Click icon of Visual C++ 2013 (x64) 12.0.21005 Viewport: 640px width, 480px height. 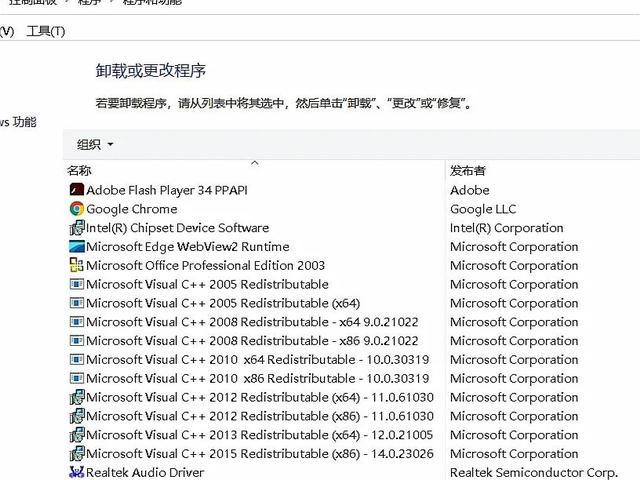point(77,435)
